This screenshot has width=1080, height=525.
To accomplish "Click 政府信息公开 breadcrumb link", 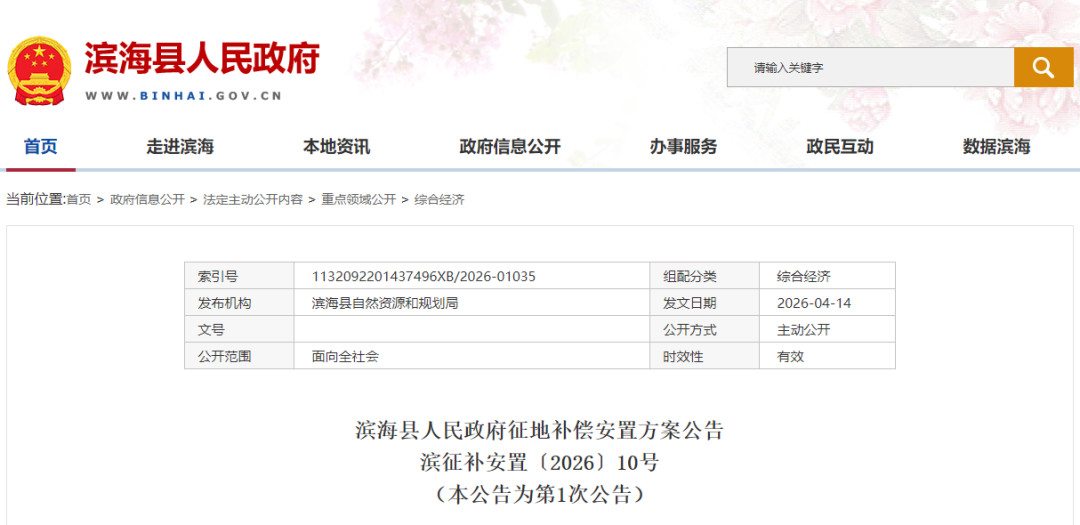I will (147, 200).
